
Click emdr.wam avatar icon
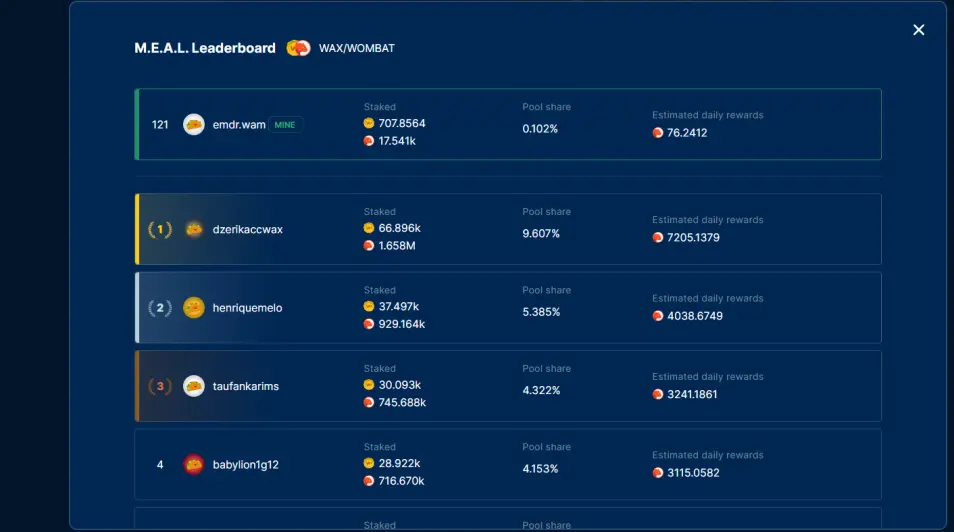pos(194,125)
